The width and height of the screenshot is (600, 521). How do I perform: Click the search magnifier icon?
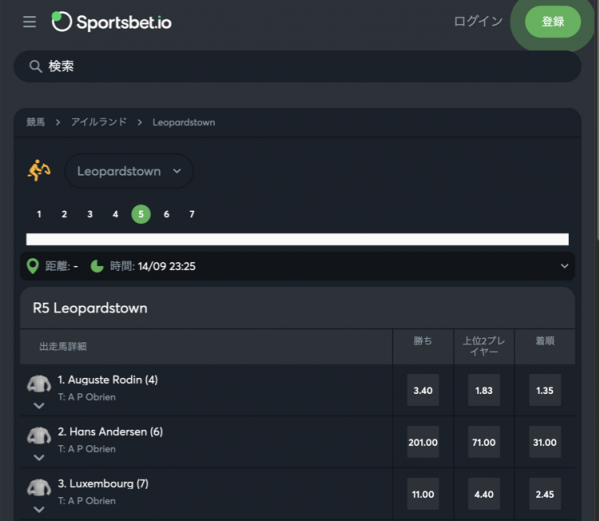[x=36, y=67]
